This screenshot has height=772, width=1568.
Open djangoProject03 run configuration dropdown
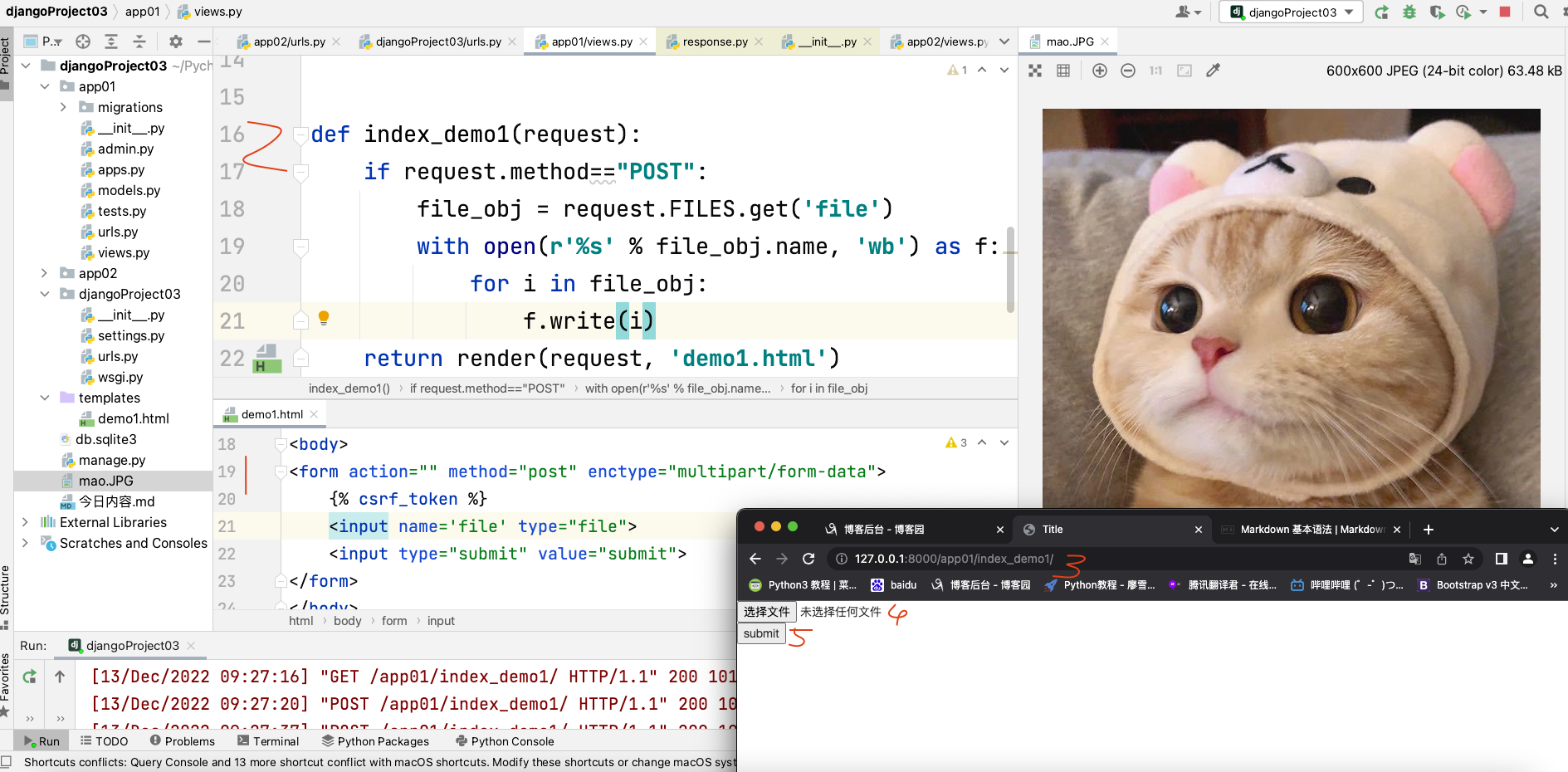(1291, 12)
